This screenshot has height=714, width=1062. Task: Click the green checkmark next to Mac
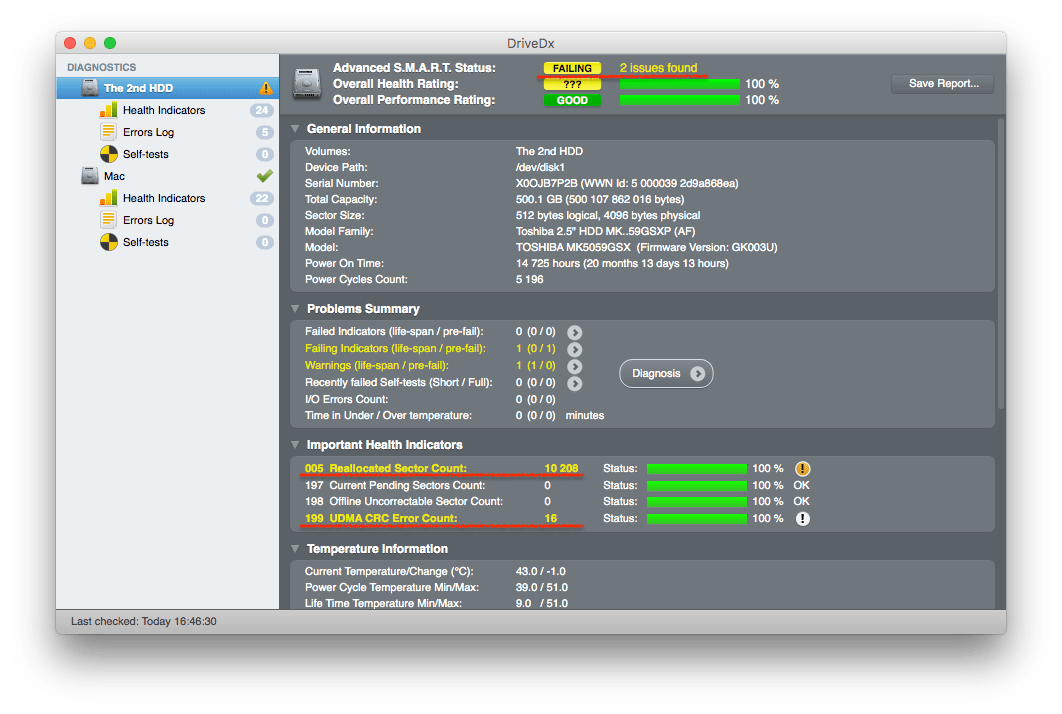[264, 176]
